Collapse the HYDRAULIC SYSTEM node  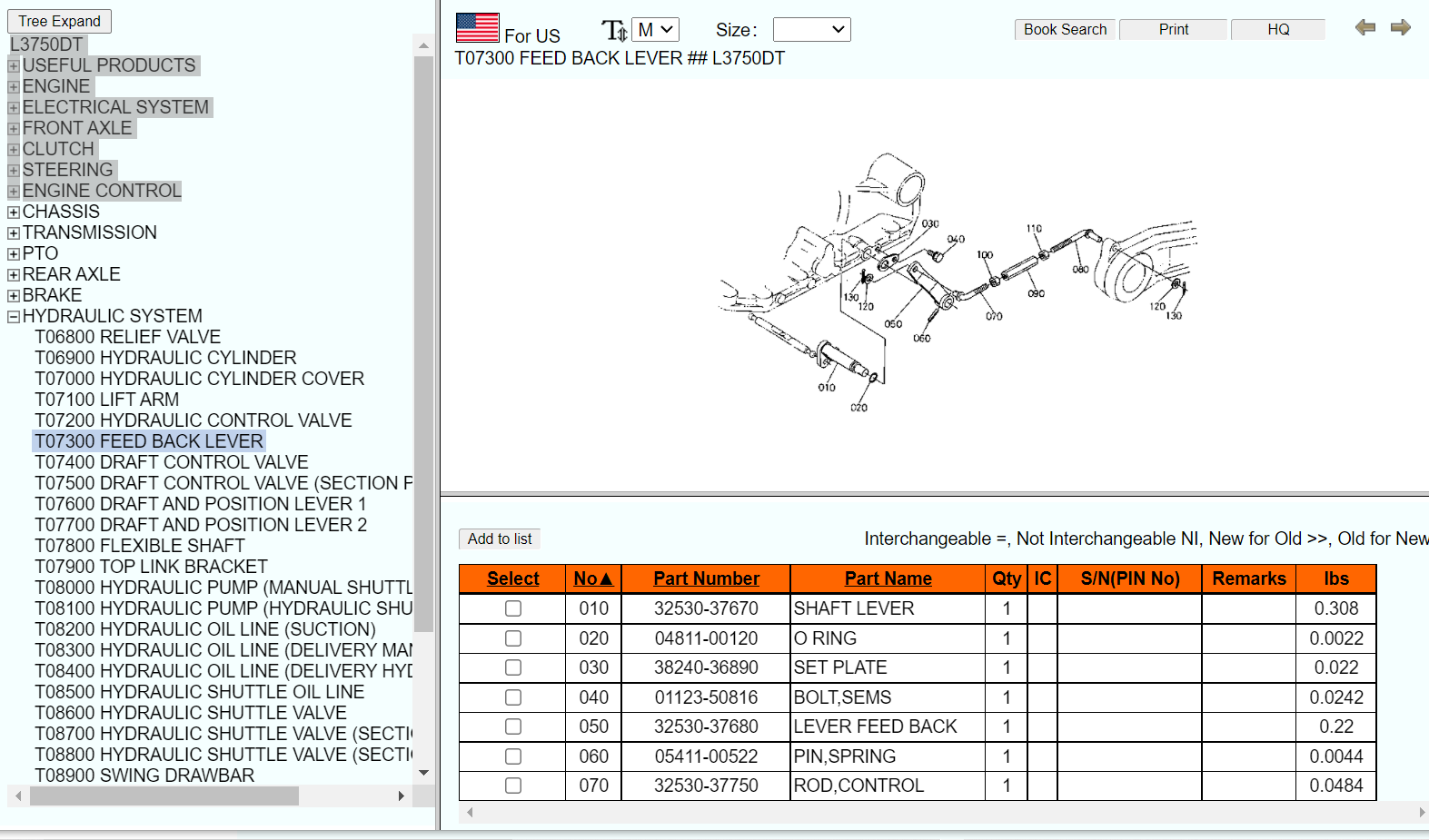click(x=14, y=317)
